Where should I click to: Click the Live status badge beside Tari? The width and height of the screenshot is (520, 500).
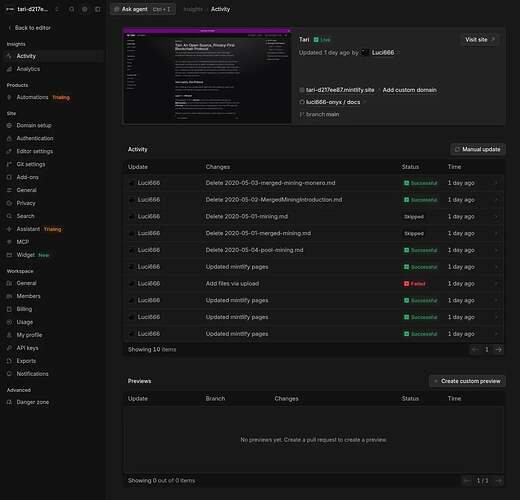(322, 40)
